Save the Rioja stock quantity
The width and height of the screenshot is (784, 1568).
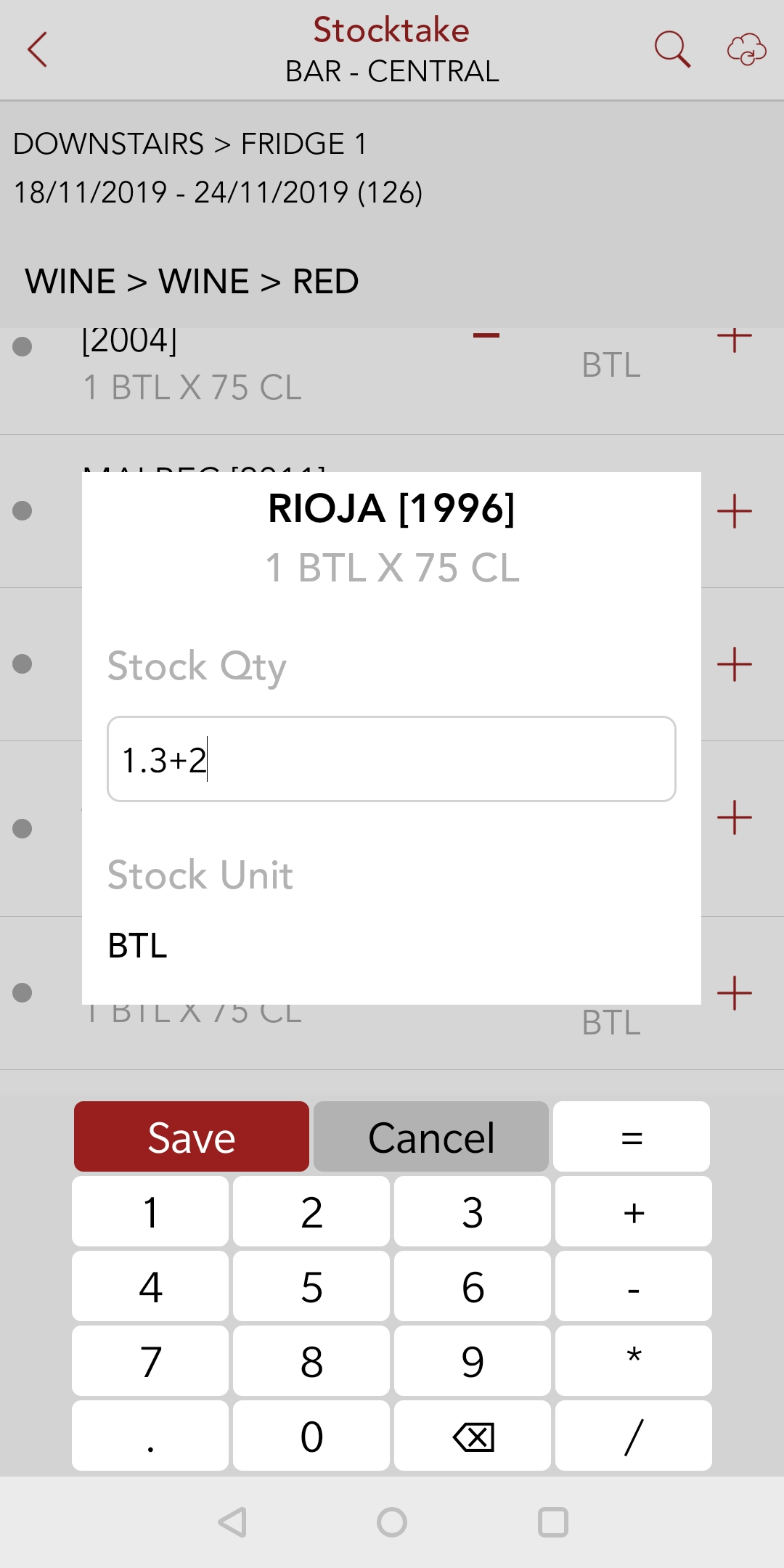pyautogui.click(x=192, y=1137)
